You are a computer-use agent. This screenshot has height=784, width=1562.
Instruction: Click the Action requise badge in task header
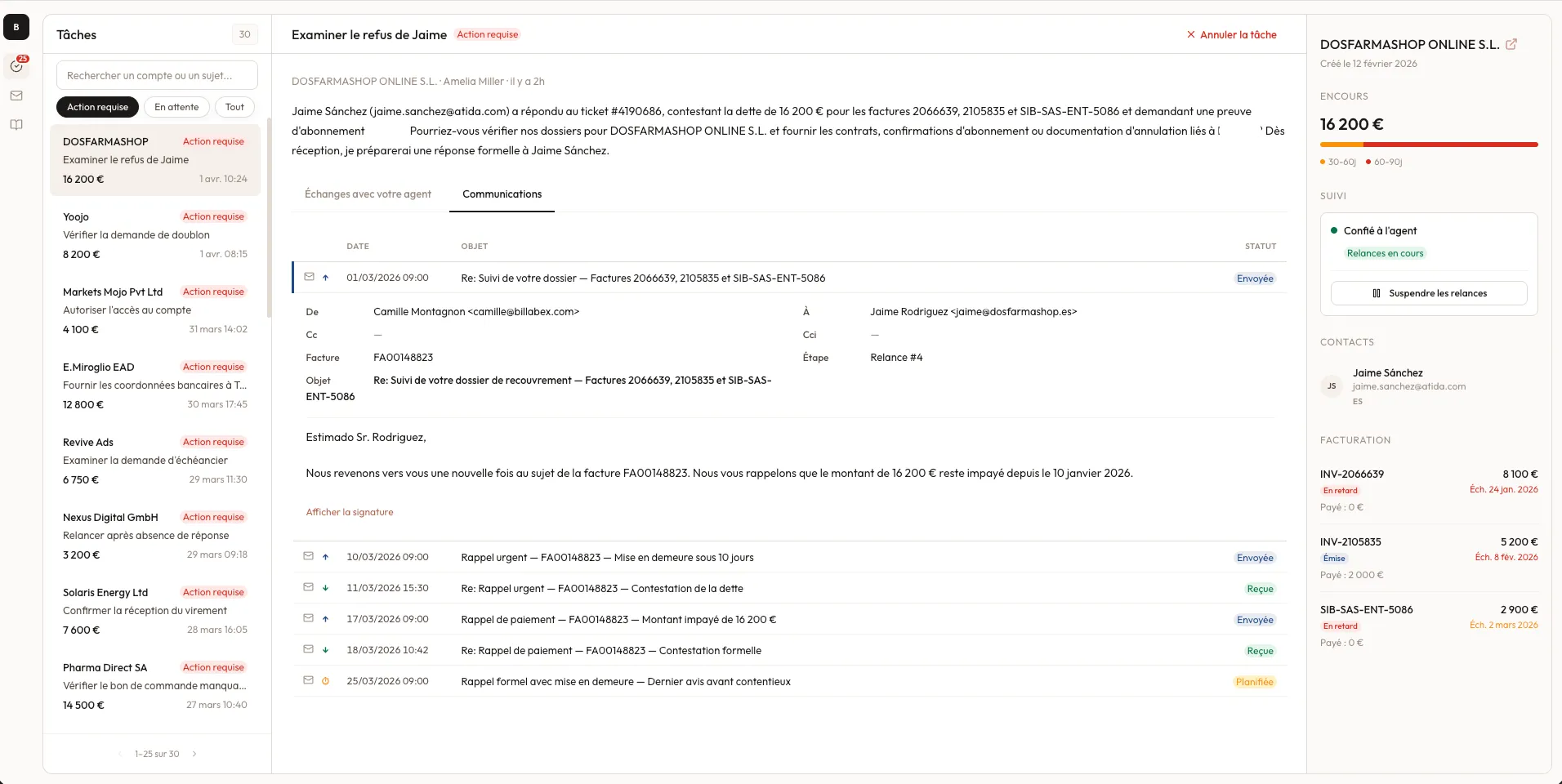tap(487, 34)
